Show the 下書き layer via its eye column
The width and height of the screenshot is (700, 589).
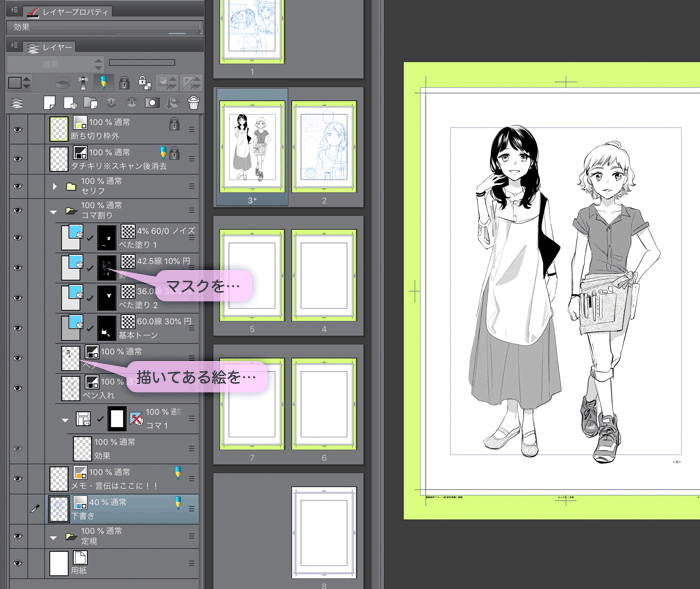(18, 509)
